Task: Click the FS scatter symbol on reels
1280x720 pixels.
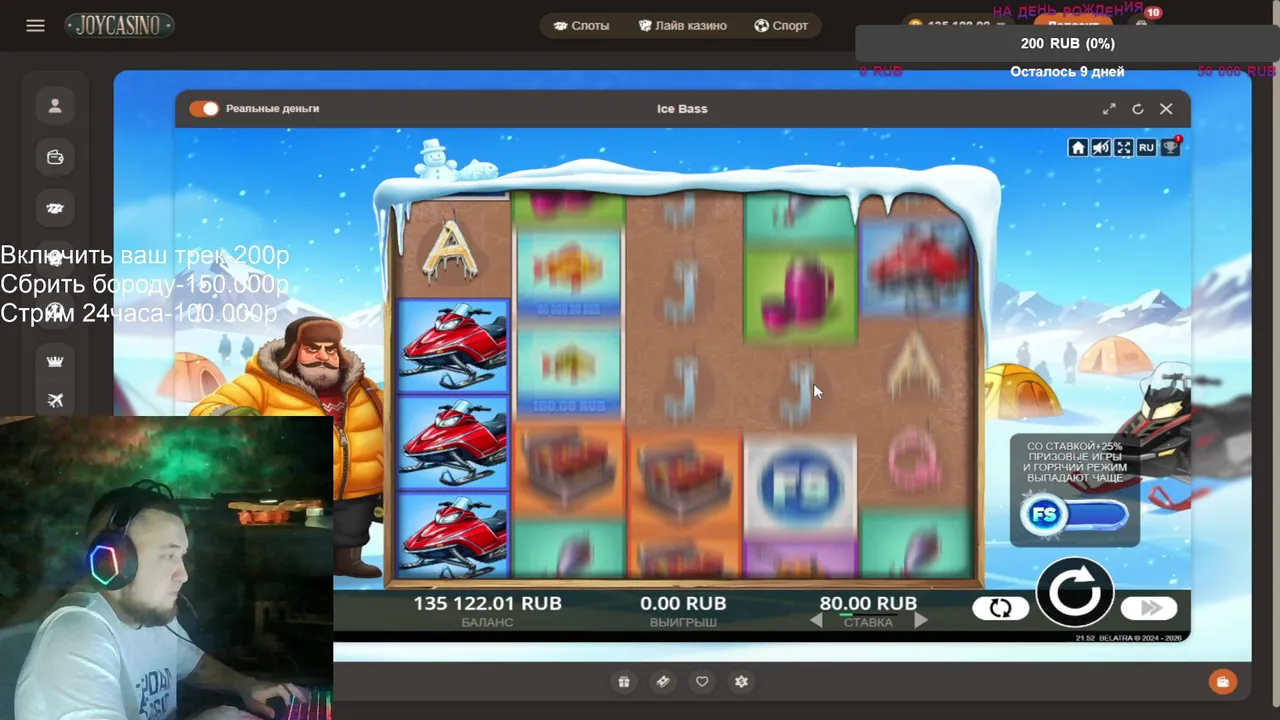Action: coord(799,487)
